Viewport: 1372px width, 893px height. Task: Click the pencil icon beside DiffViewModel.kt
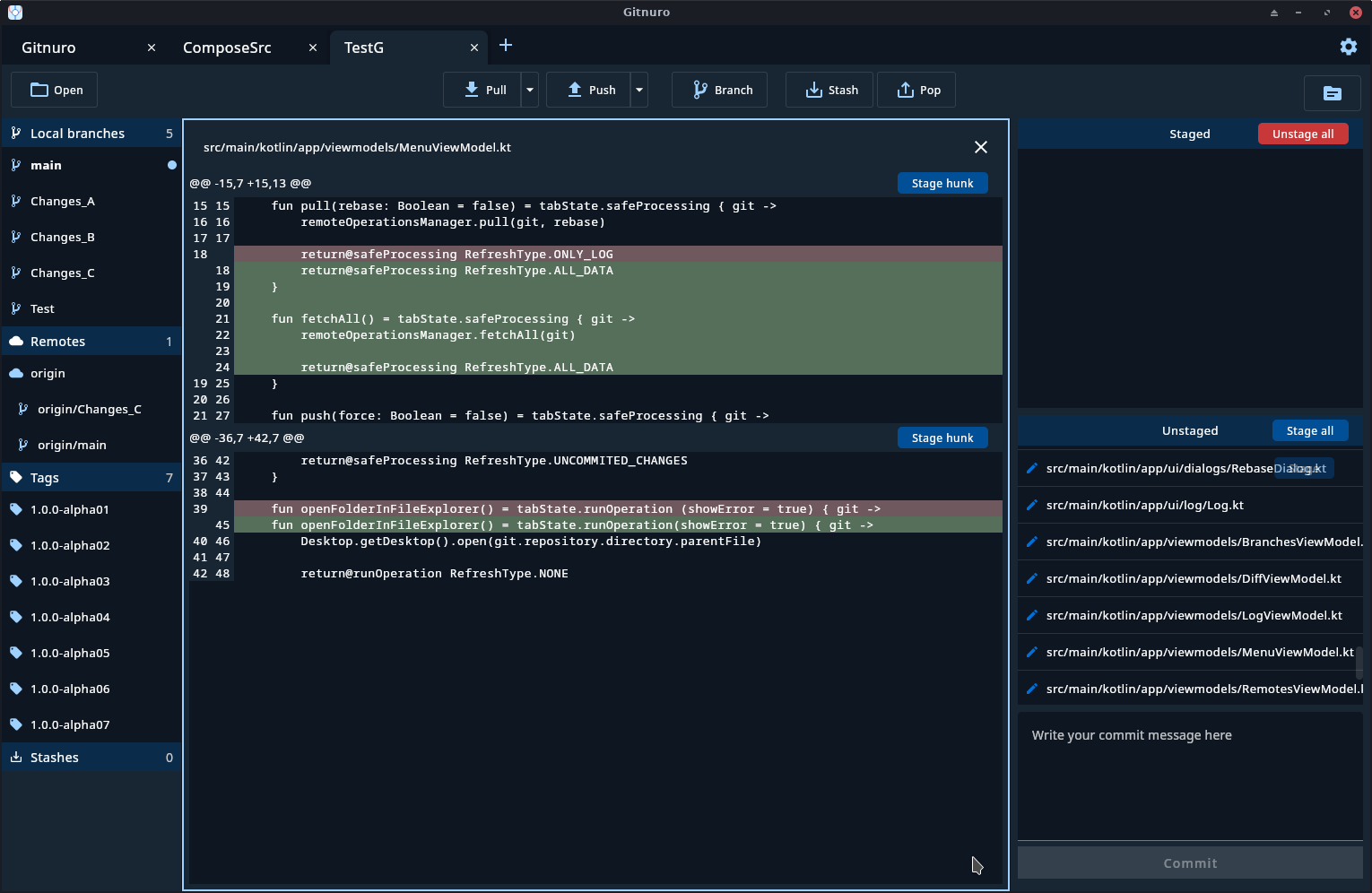point(1032,578)
